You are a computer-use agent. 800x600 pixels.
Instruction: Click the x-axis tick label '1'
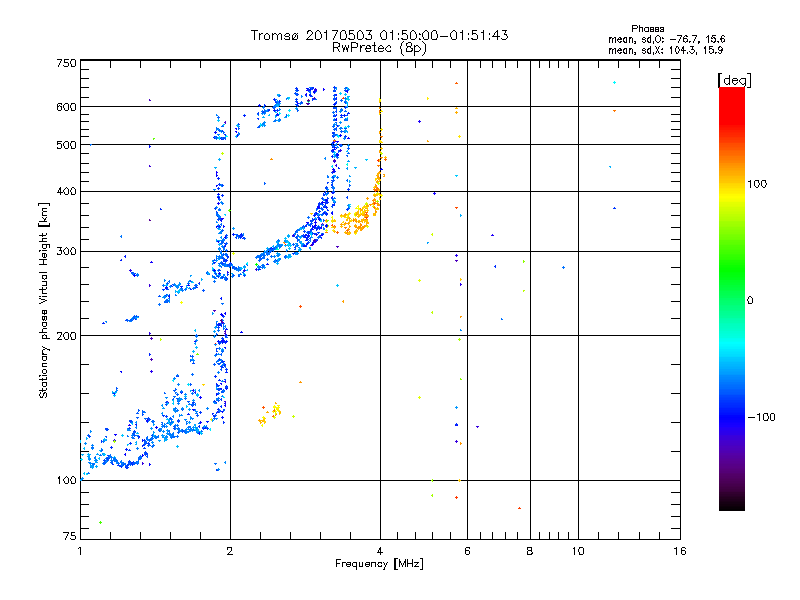click(80, 551)
